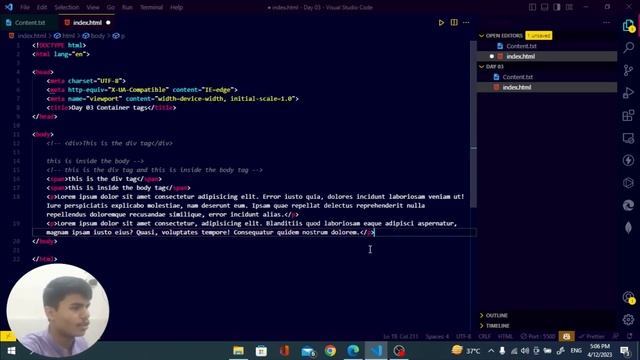Open the Selection menu
The image size is (640, 360).
click(x=67, y=7)
